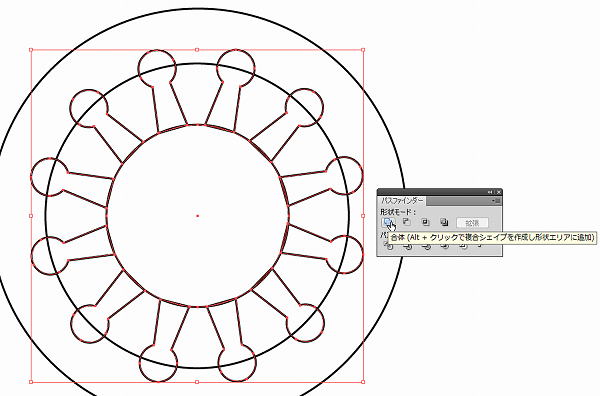Click the Divide pathfinder icon
600x396 pixels.
coord(389,246)
